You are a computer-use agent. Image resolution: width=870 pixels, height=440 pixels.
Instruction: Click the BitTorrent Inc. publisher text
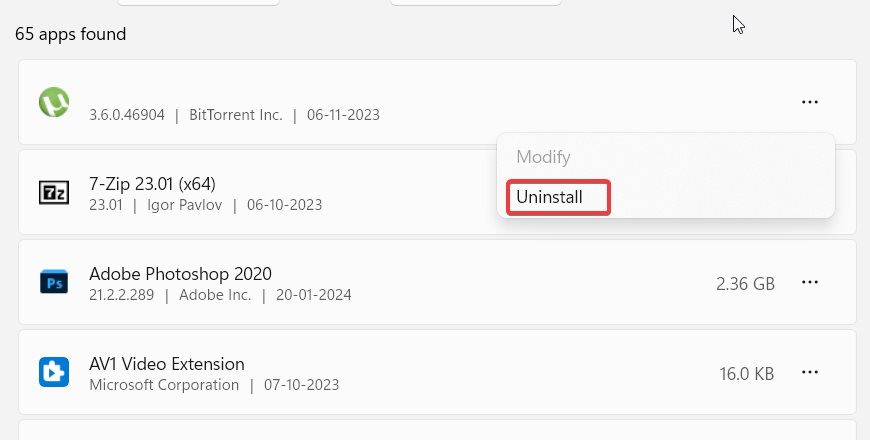[x=235, y=115]
